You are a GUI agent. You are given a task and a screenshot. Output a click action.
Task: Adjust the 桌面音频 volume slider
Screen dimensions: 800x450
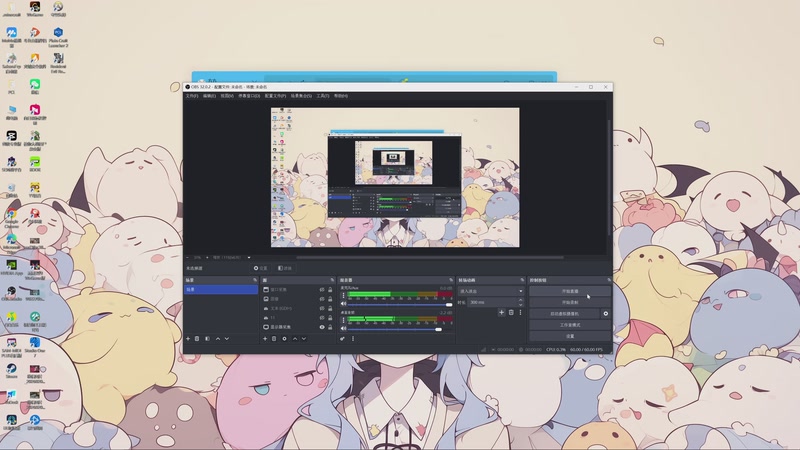pos(400,329)
